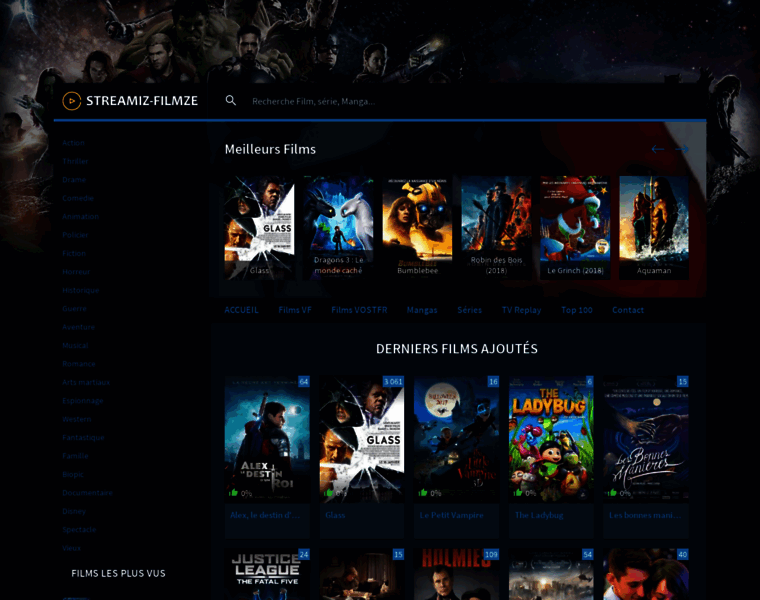Image resolution: width=760 pixels, height=600 pixels.
Task: Select the Documentaire genre in sidebar
Action: [x=87, y=493]
